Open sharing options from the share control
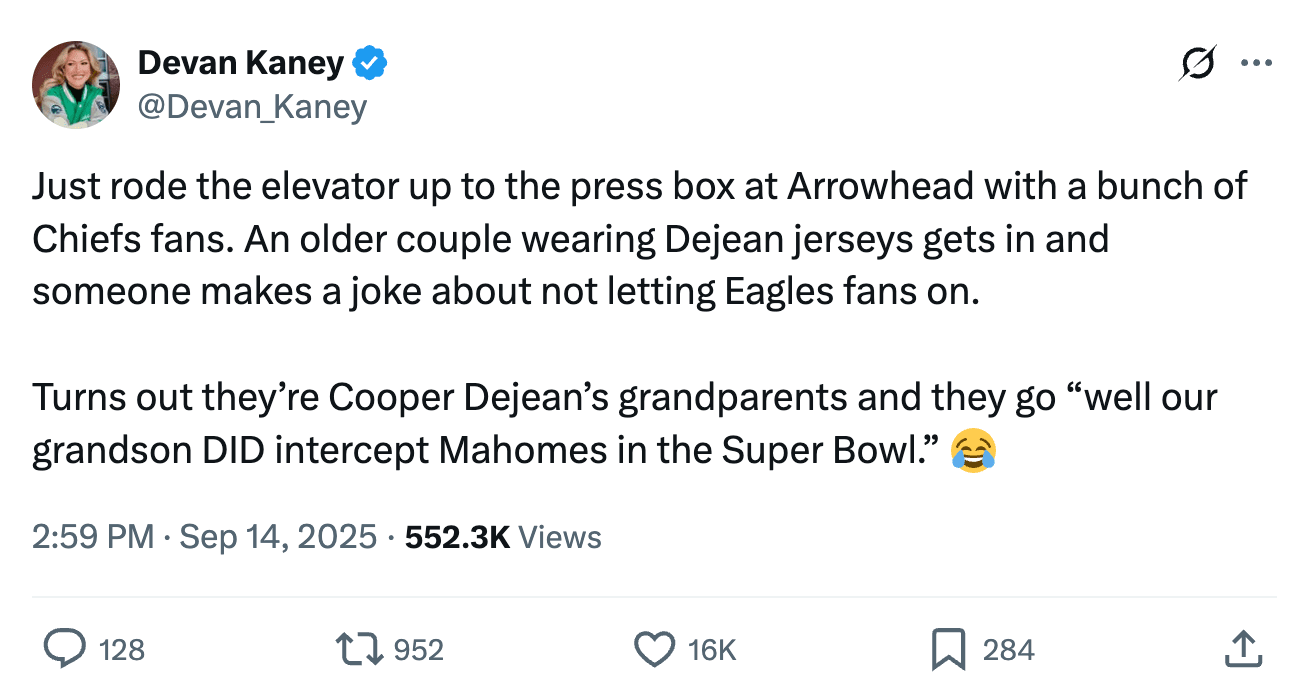This screenshot has height=694, width=1312. click(x=1243, y=649)
